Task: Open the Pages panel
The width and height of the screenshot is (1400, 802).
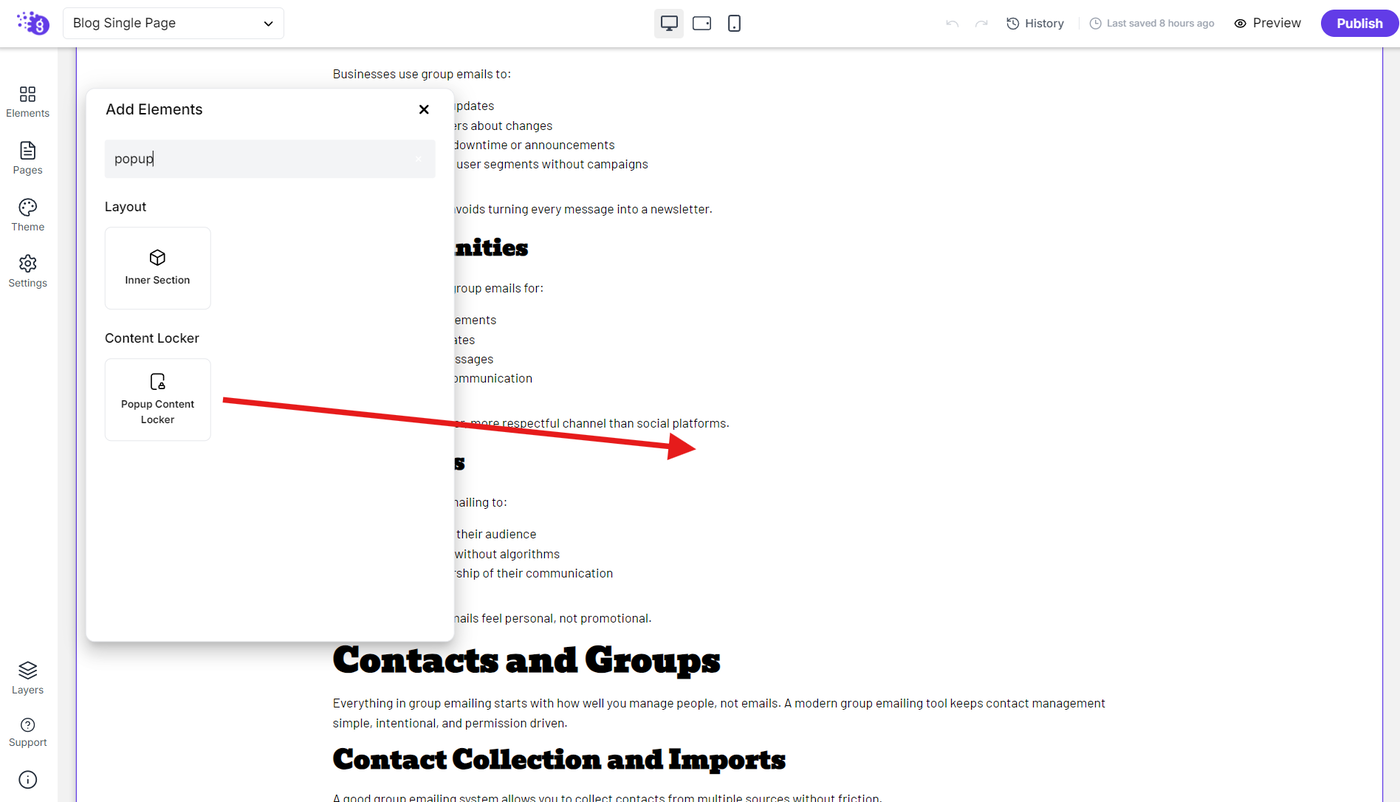Action: tap(27, 158)
